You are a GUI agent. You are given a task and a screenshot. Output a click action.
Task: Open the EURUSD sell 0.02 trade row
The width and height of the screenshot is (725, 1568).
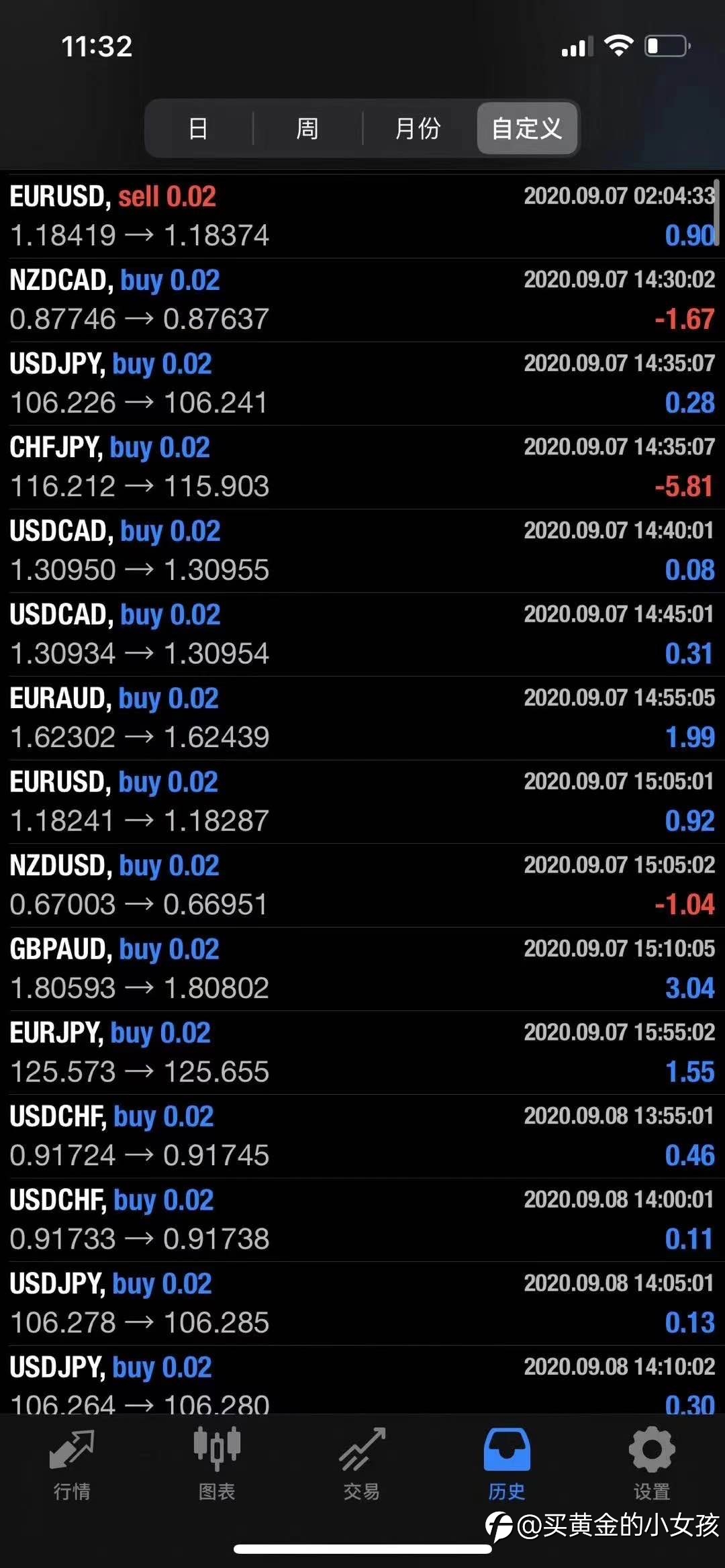tap(362, 216)
